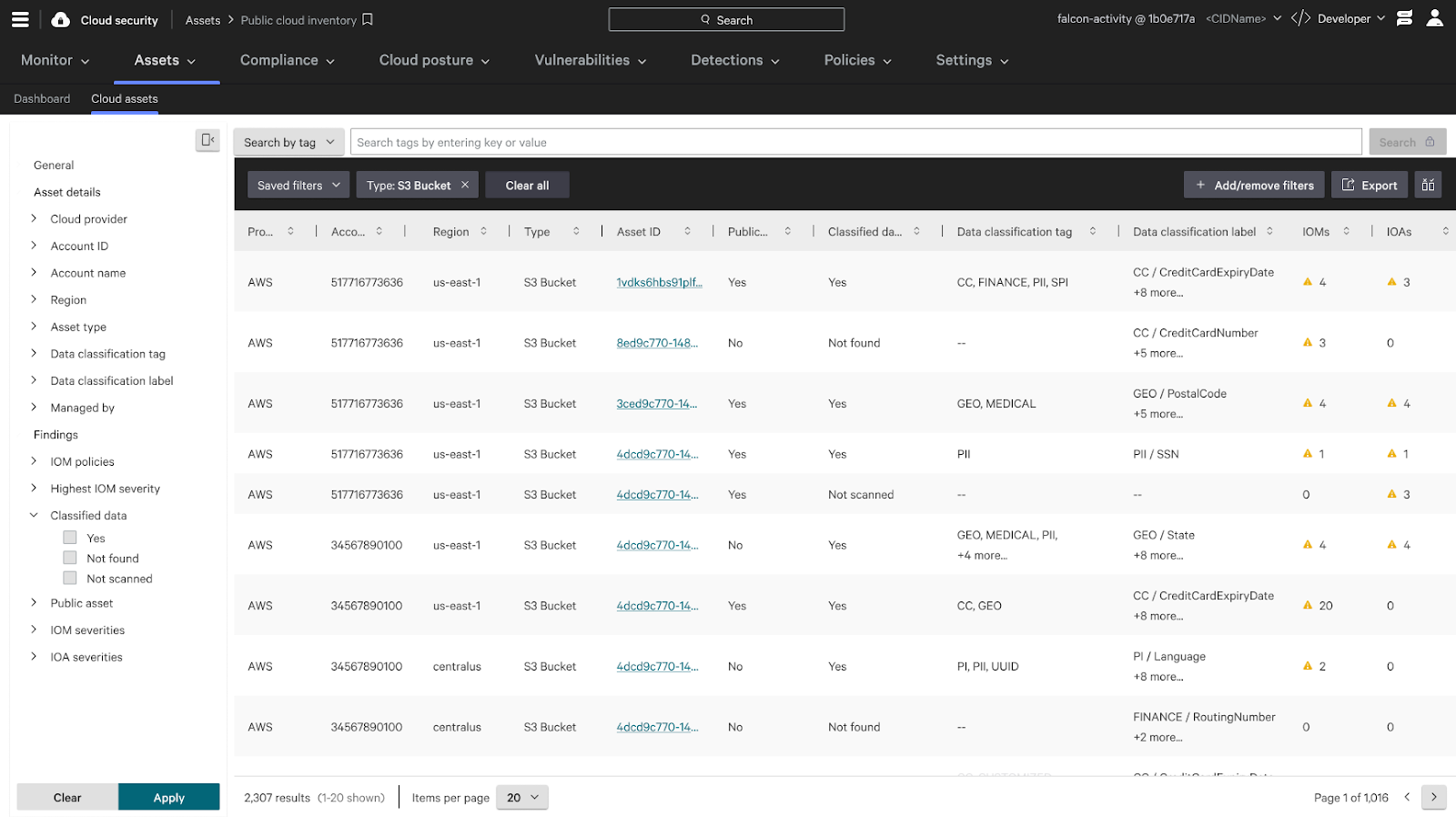Click warning icon next to 20 IOMs
The height and width of the screenshot is (817, 1456).
1308,605
